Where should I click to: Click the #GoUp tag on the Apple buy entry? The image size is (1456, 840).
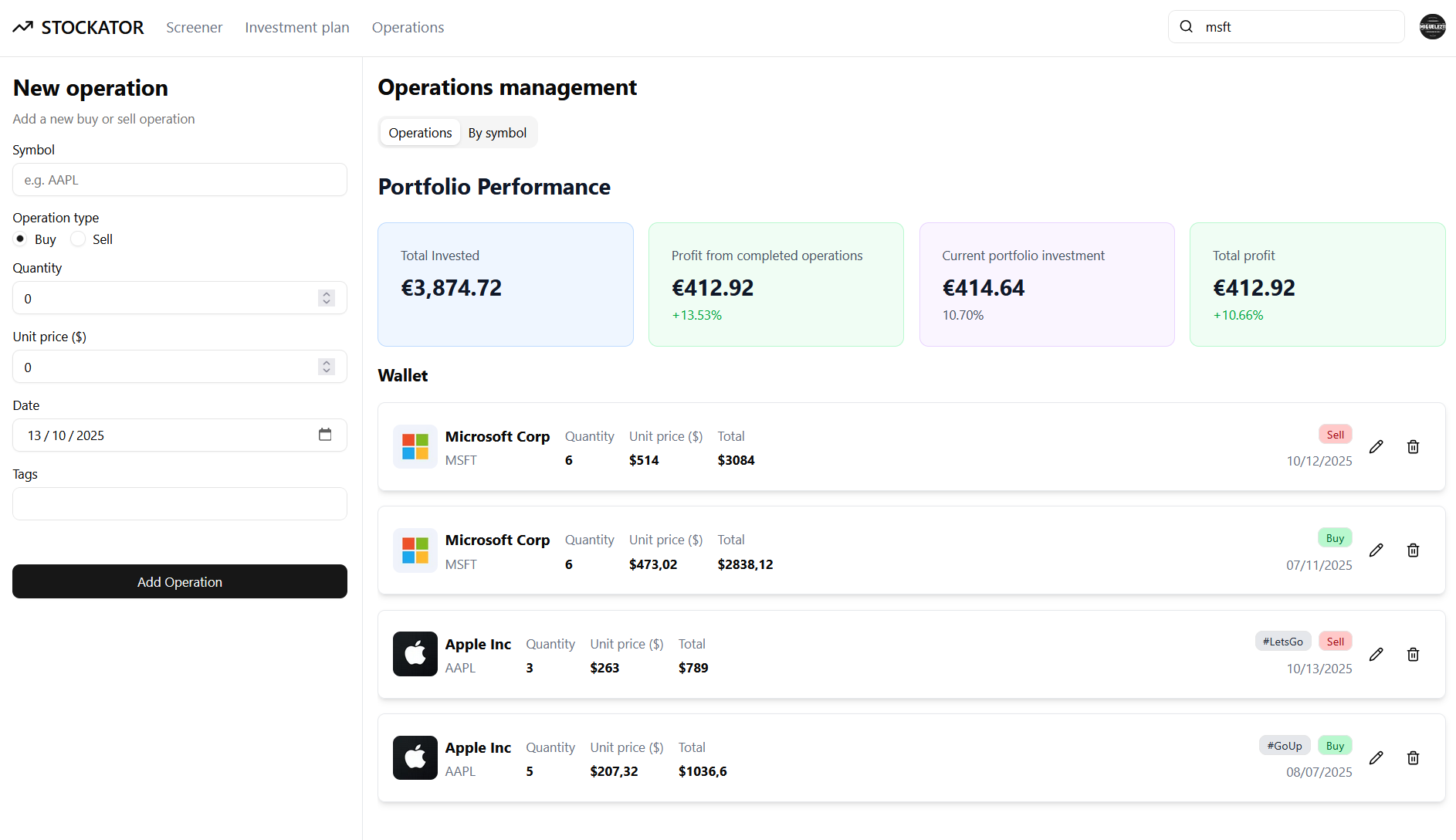click(1284, 745)
